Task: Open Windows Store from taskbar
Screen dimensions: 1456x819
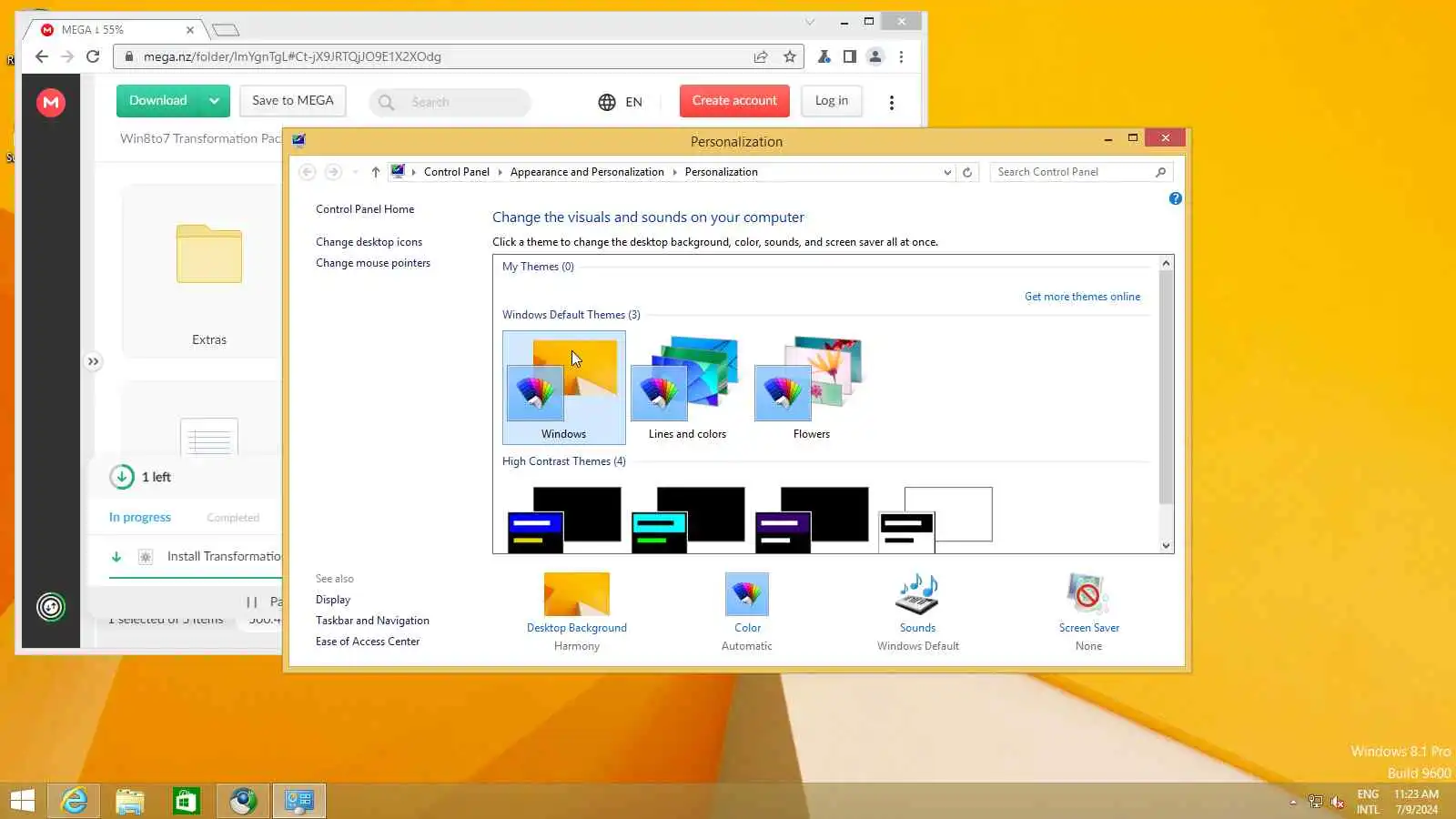Action: click(187, 801)
